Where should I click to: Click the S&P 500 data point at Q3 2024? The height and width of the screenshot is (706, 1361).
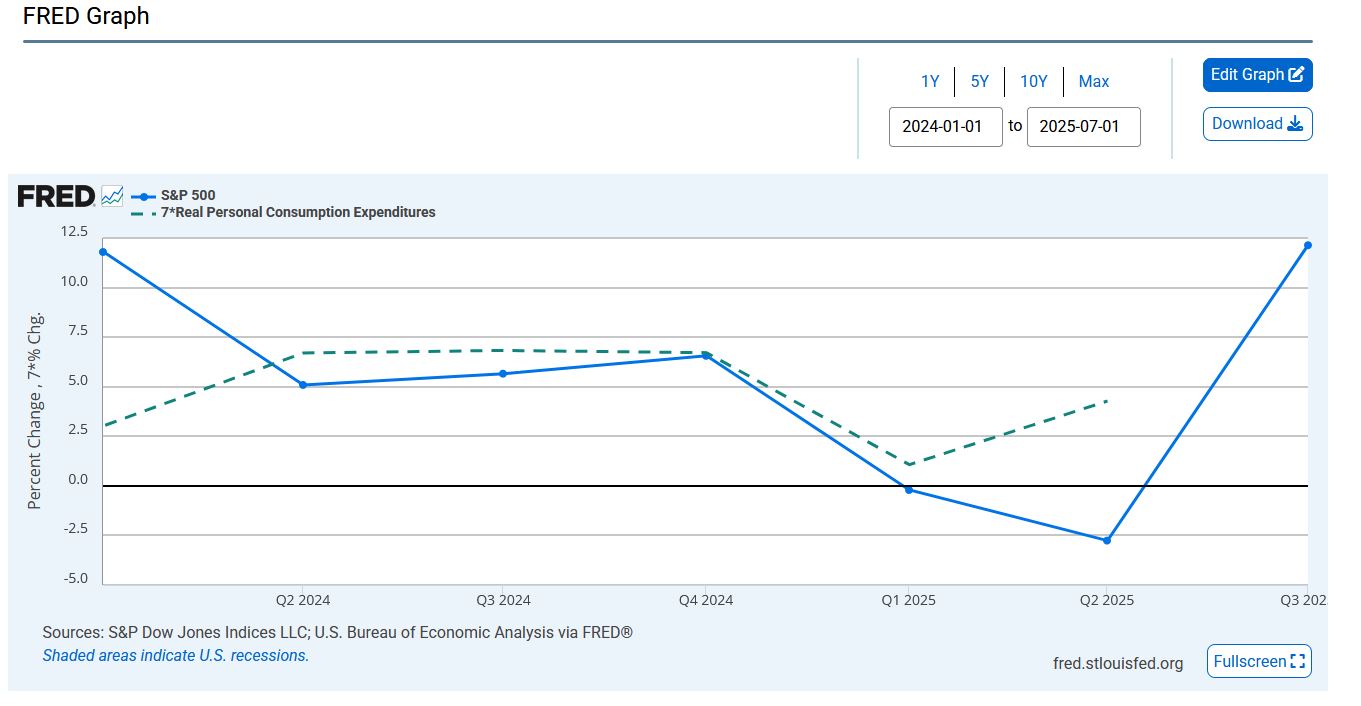point(503,374)
